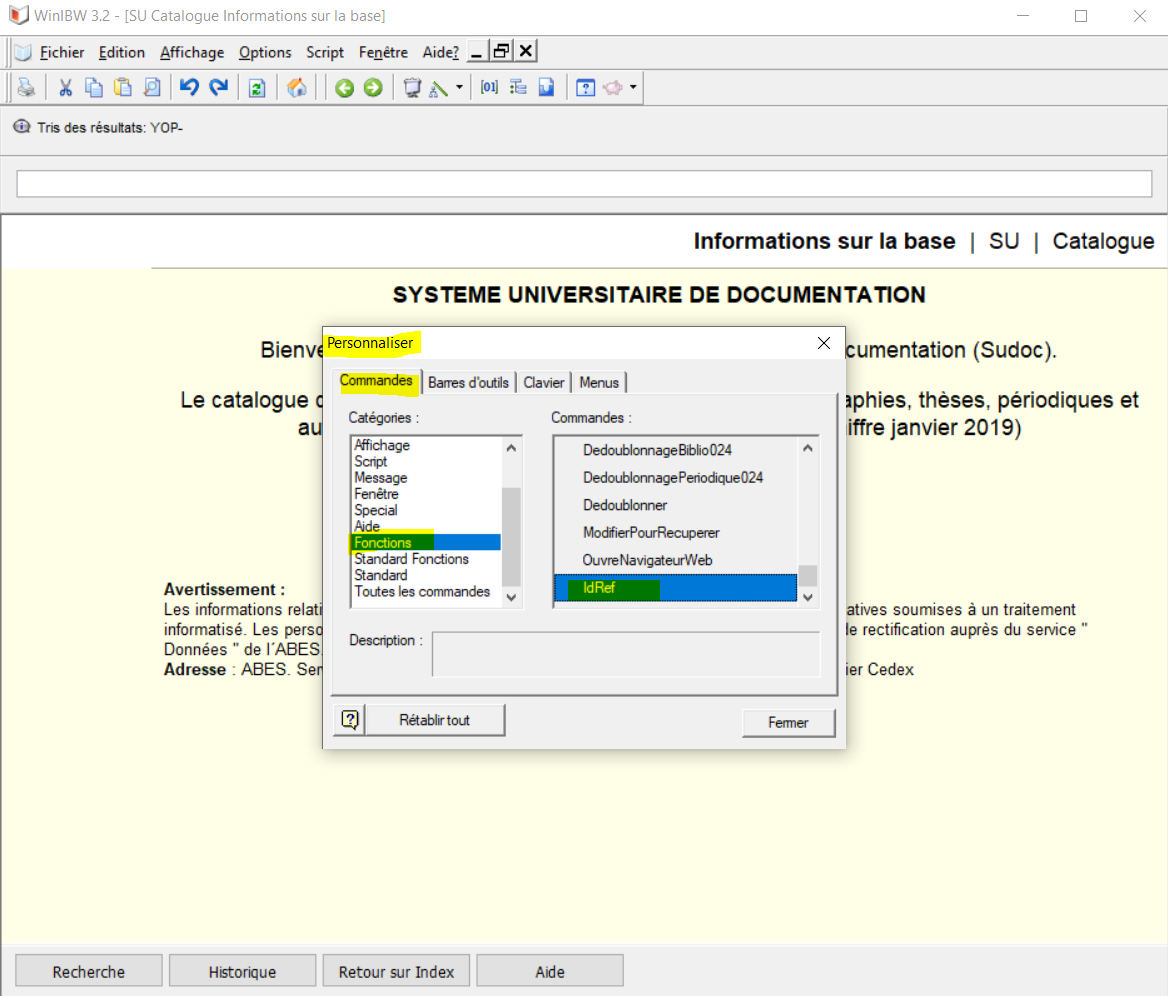1168x996 pixels.
Task: Navigate forward with green right arrow
Action: tap(373, 88)
